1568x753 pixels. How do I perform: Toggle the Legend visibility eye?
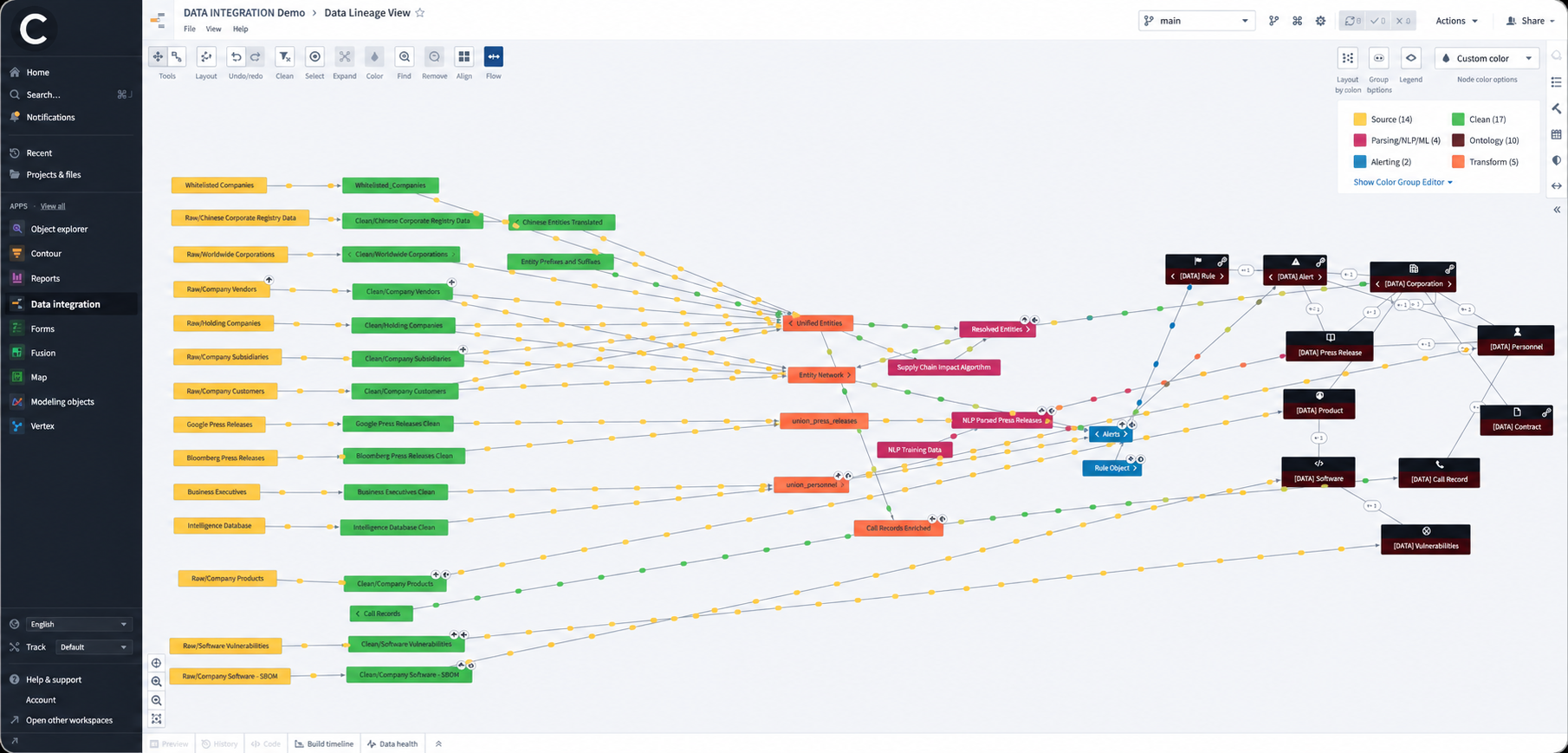tap(1411, 58)
